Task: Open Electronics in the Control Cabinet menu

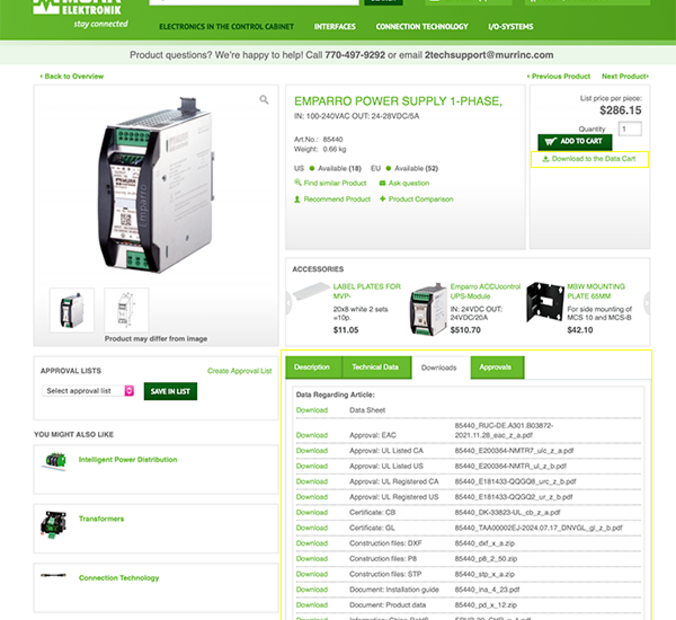Action: [226, 27]
